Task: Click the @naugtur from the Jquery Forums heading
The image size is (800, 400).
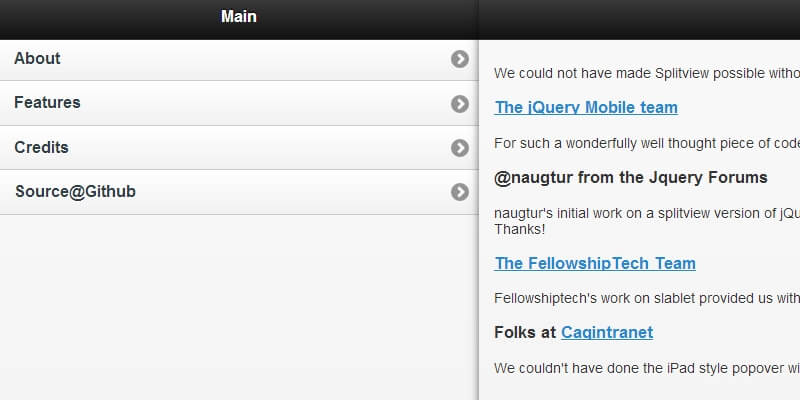Action: coord(631,178)
